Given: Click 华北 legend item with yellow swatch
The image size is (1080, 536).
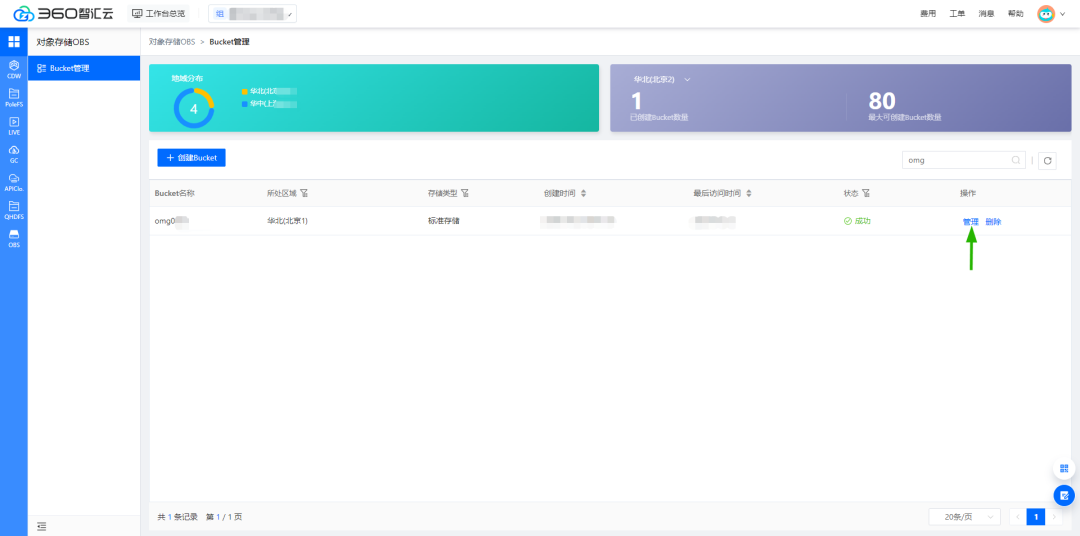Looking at the screenshot, I should tap(269, 91).
